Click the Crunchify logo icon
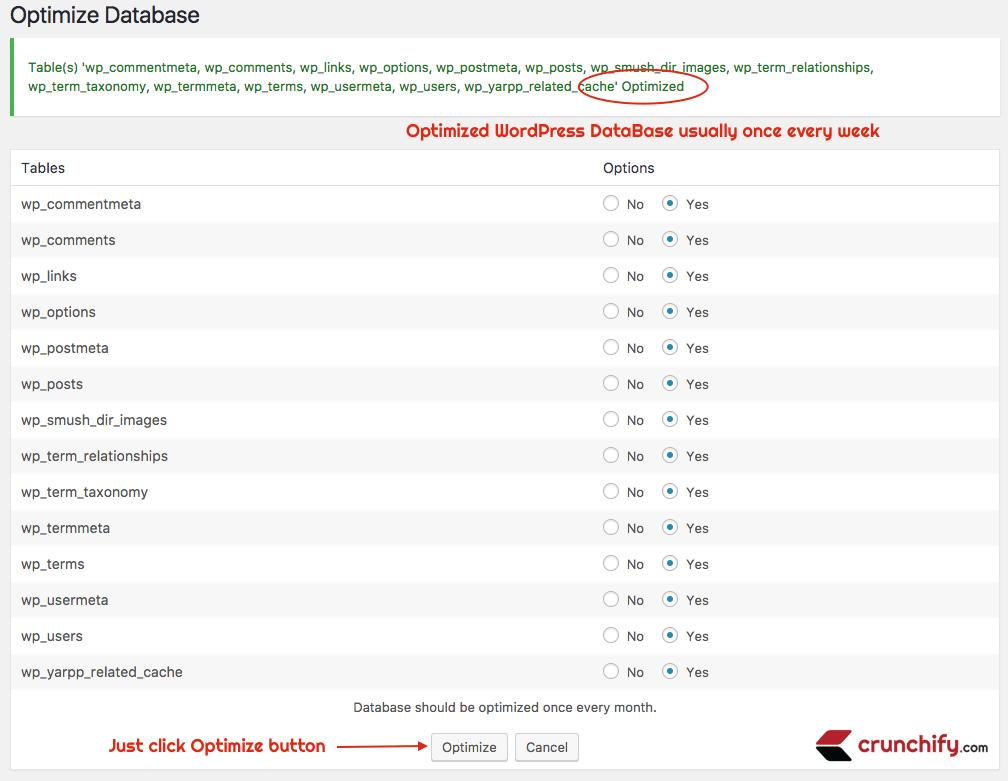Screen dimensions: 1008x781 click(x=834, y=745)
